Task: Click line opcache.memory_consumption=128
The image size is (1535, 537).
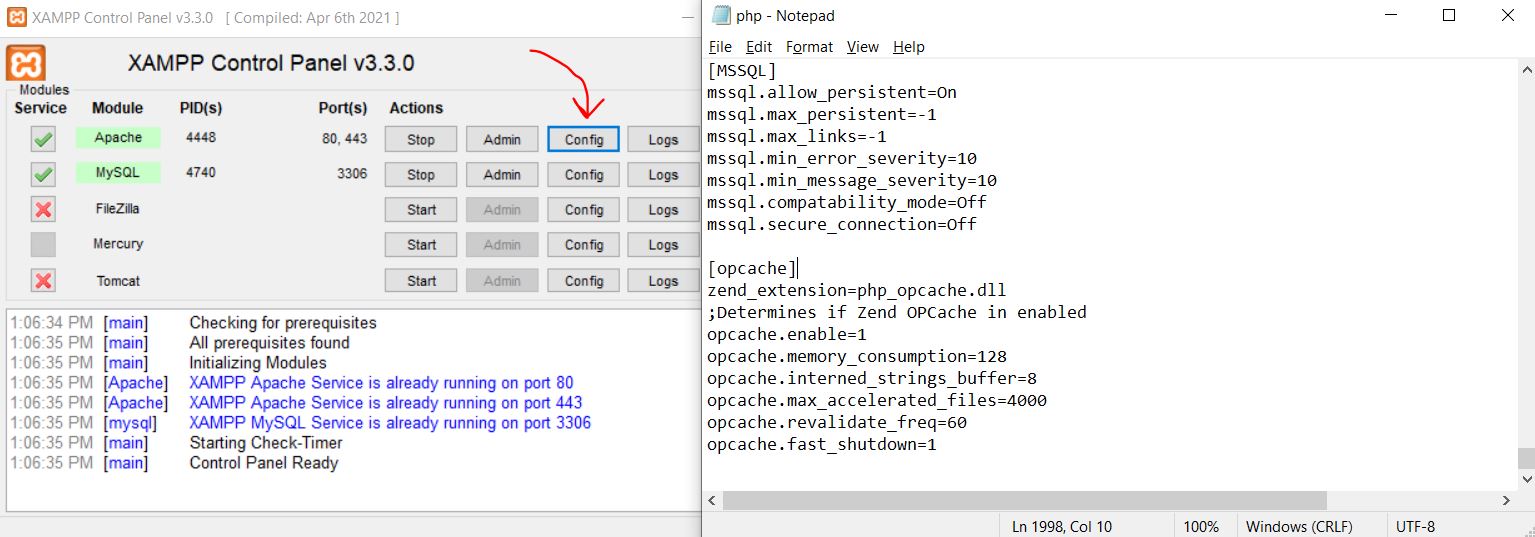Action: coord(856,356)
